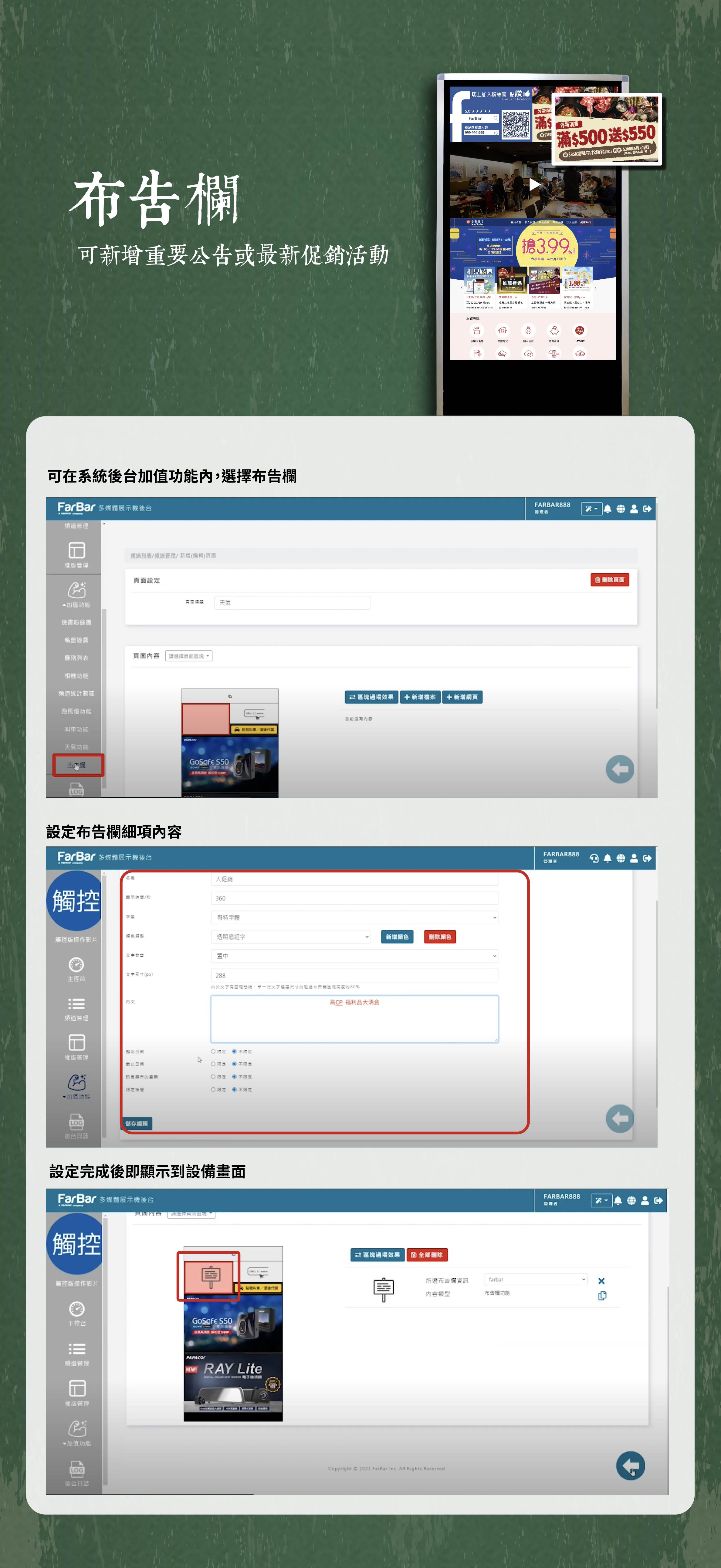
Task: Select 不指定 radio in the 指定時間 row
Action: (235, 1090)
